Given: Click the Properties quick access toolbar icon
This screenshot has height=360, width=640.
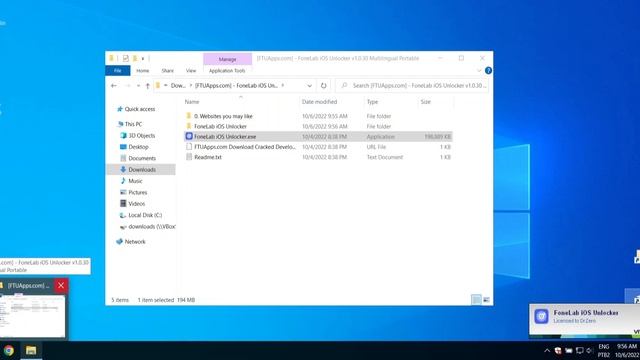Looking at the screenshot, I should coord(125,58).
